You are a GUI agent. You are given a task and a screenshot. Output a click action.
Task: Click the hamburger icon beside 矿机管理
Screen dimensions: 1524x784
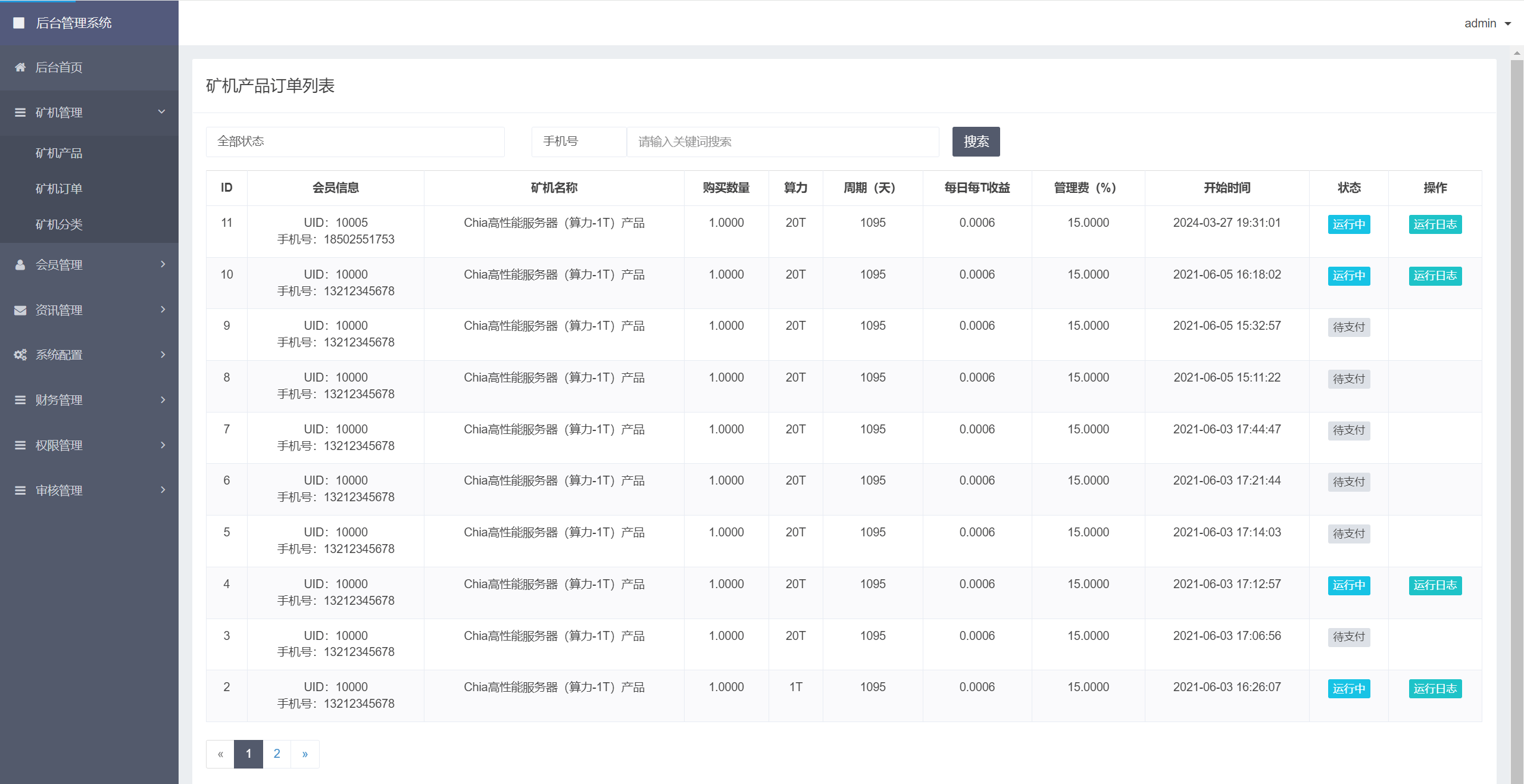click(20, 113)
